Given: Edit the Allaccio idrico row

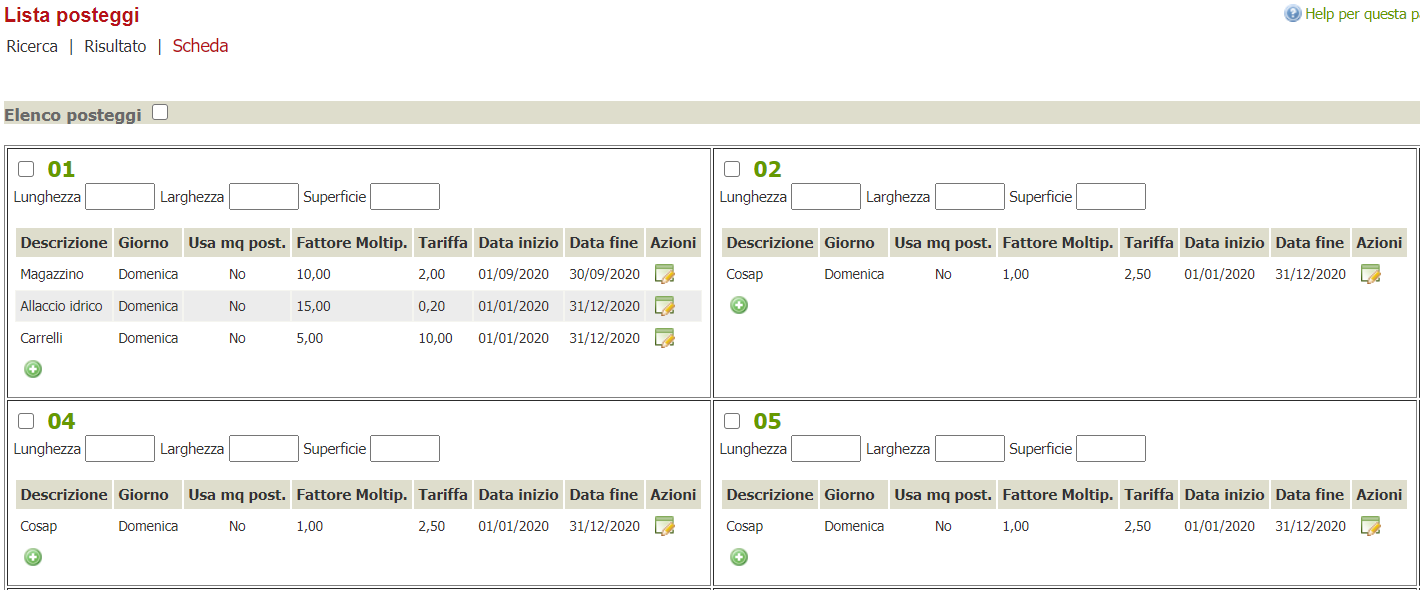Looking at the screenshot, I should click(x=664, y=306).
